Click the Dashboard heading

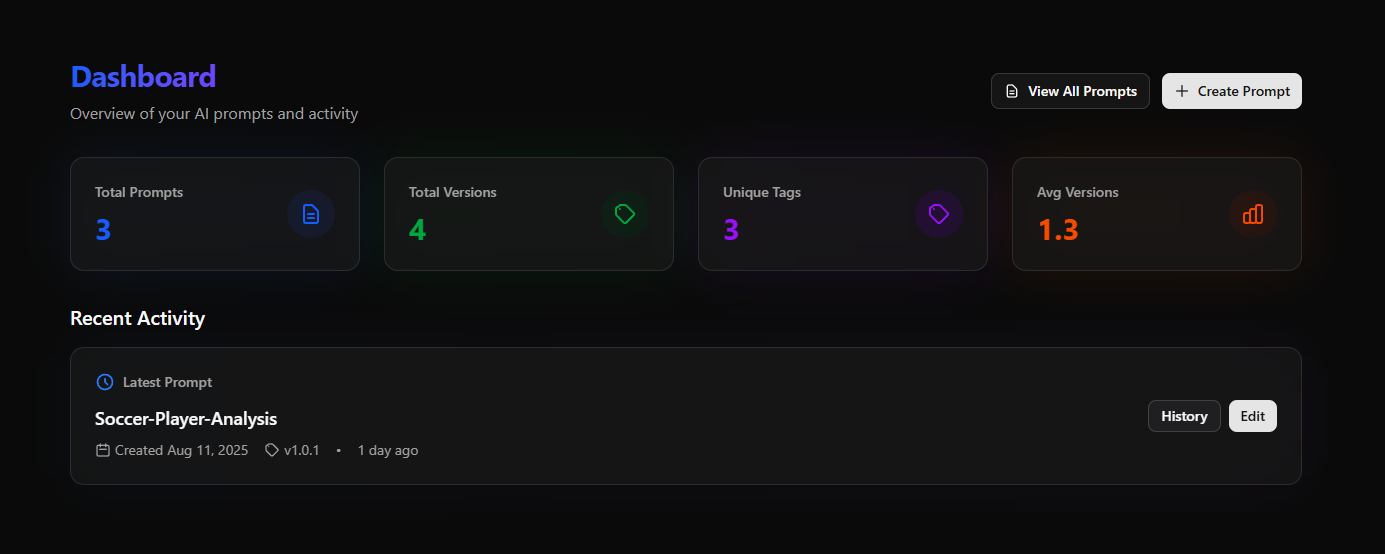pos(143,77)
